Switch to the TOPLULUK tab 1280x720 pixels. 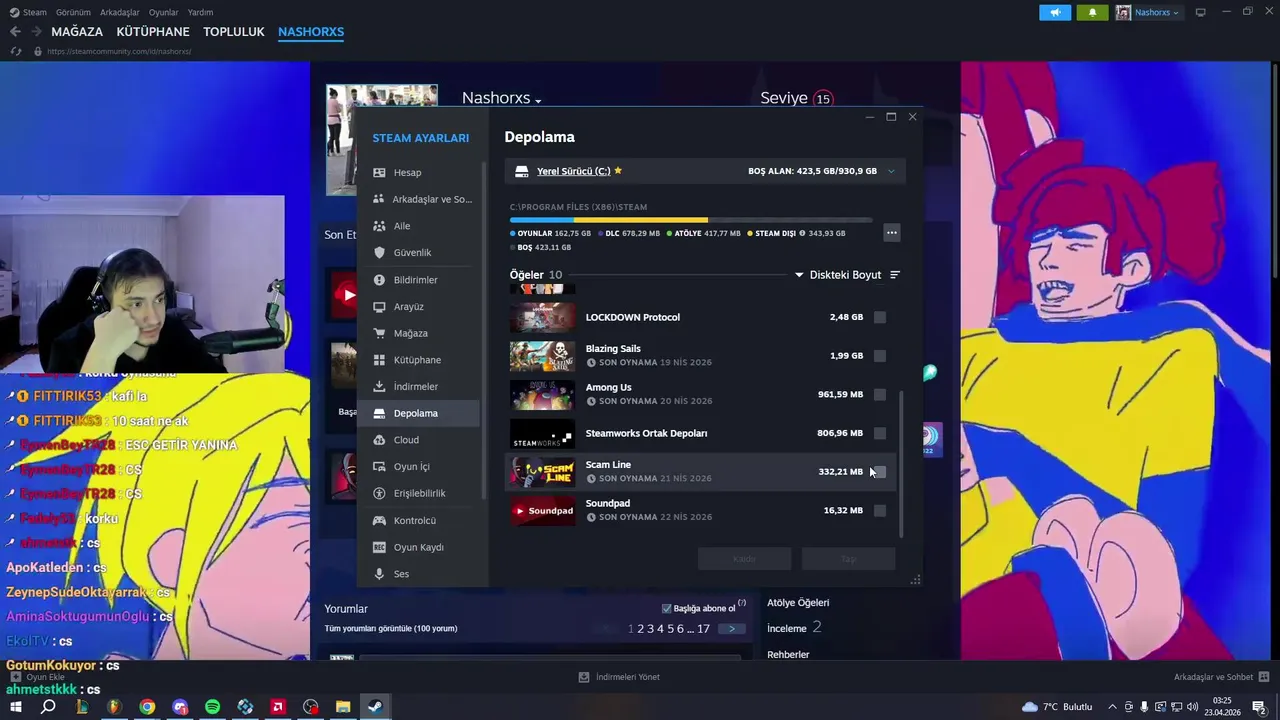pyautogui.click(x=234, y=32)
